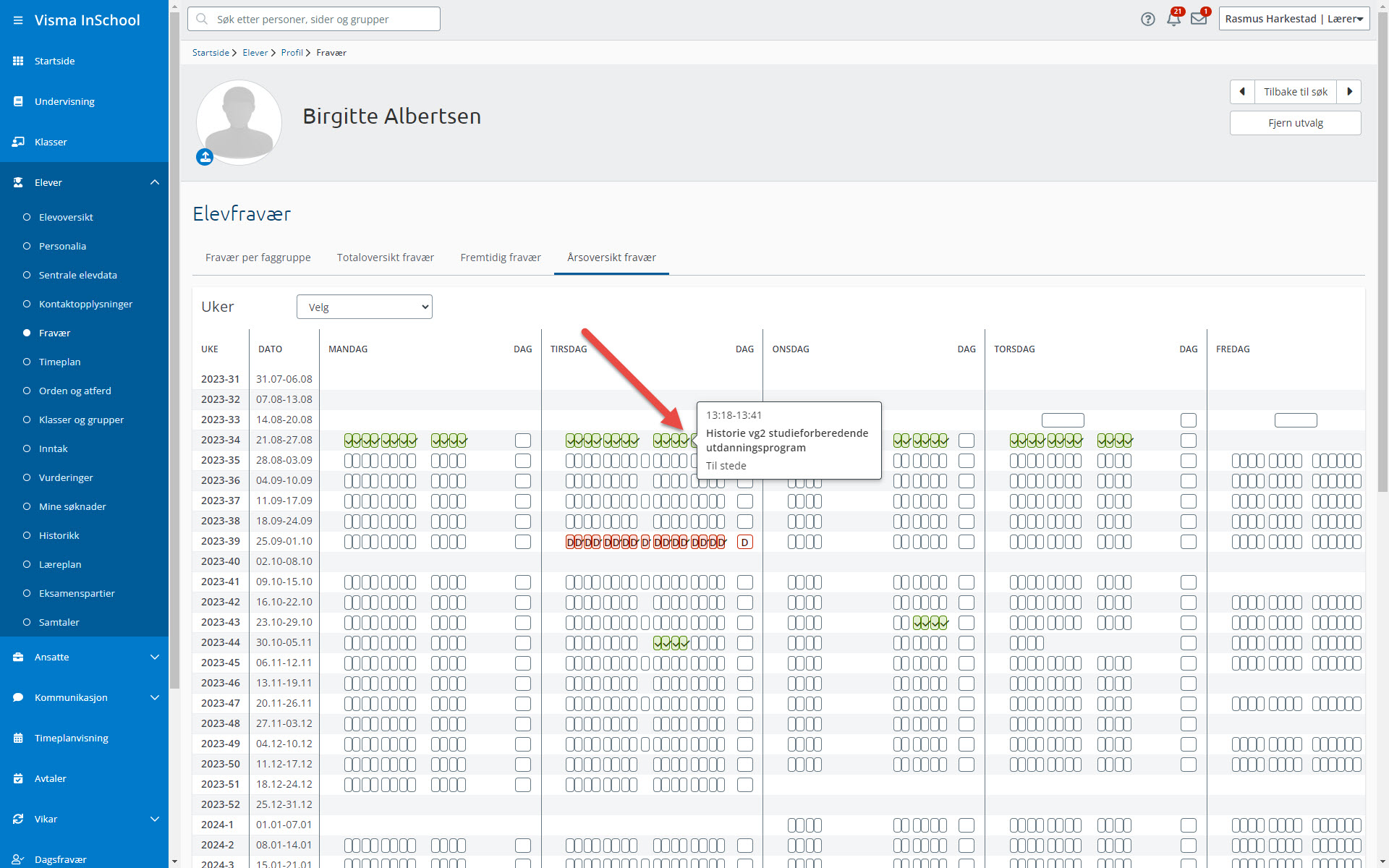Click the Kommunikasjon speech bubble icon
The image size is (1389, 868).
click(18, 697)
